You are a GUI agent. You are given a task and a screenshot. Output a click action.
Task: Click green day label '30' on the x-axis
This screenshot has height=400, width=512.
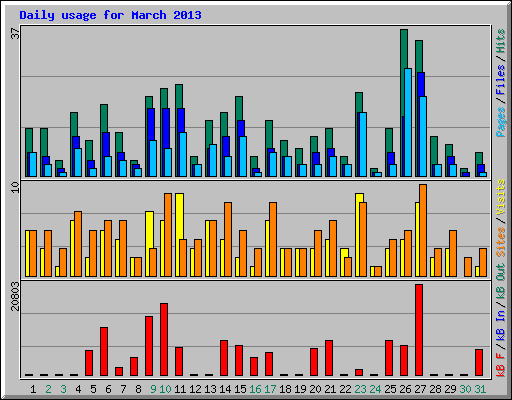point(465,389)
